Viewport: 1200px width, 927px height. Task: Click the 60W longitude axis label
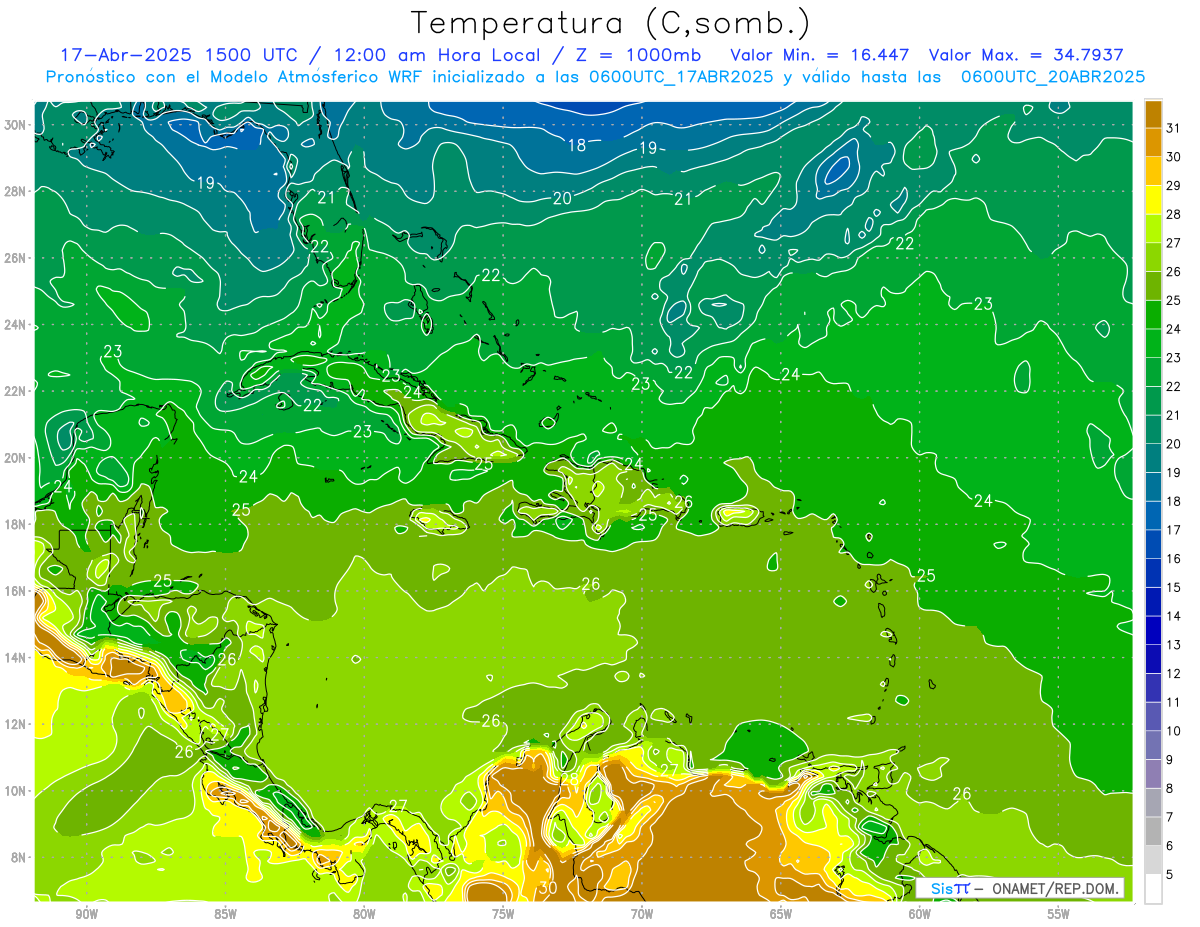920,914
